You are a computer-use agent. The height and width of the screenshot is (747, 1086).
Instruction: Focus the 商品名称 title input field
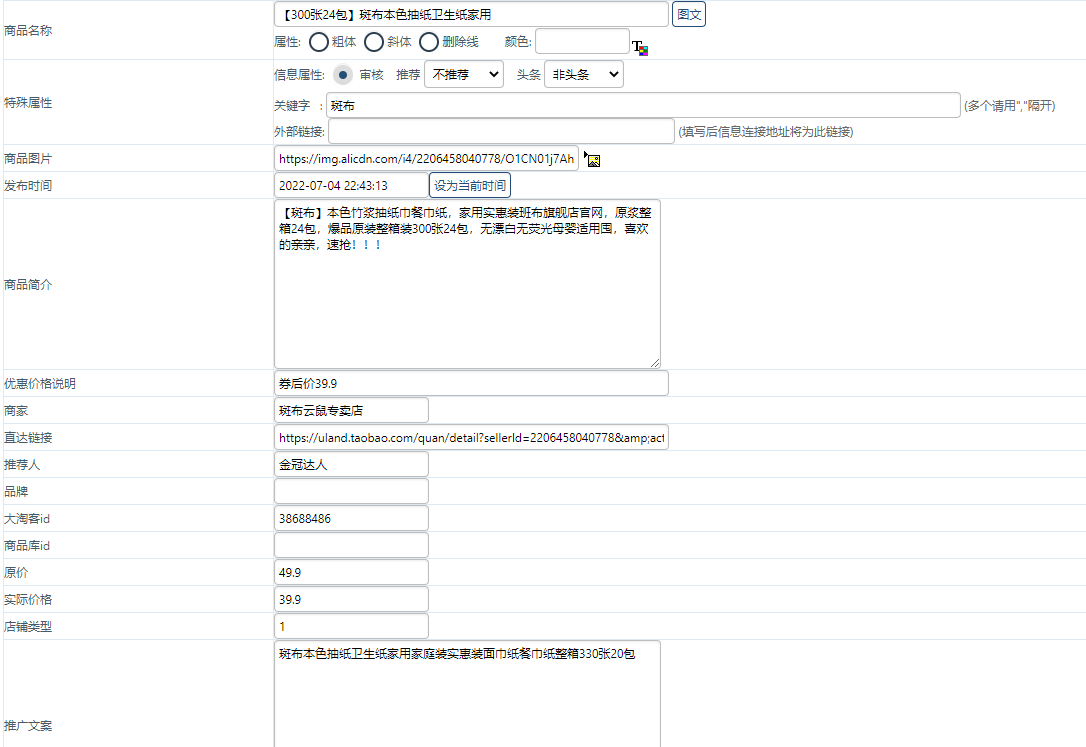[471, 15]
